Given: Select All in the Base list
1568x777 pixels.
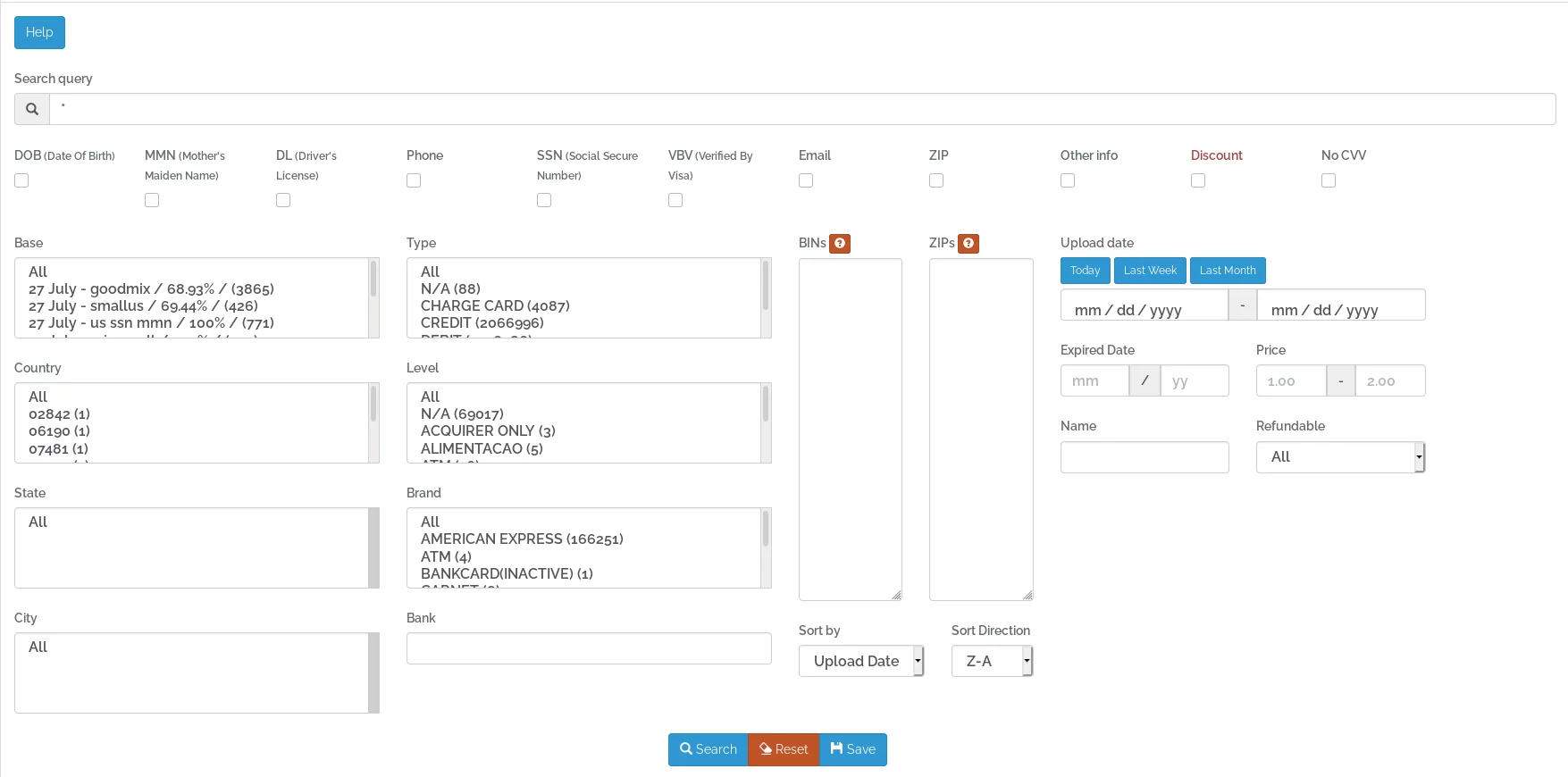Looking at the screenshot, I should click(191, 272).
